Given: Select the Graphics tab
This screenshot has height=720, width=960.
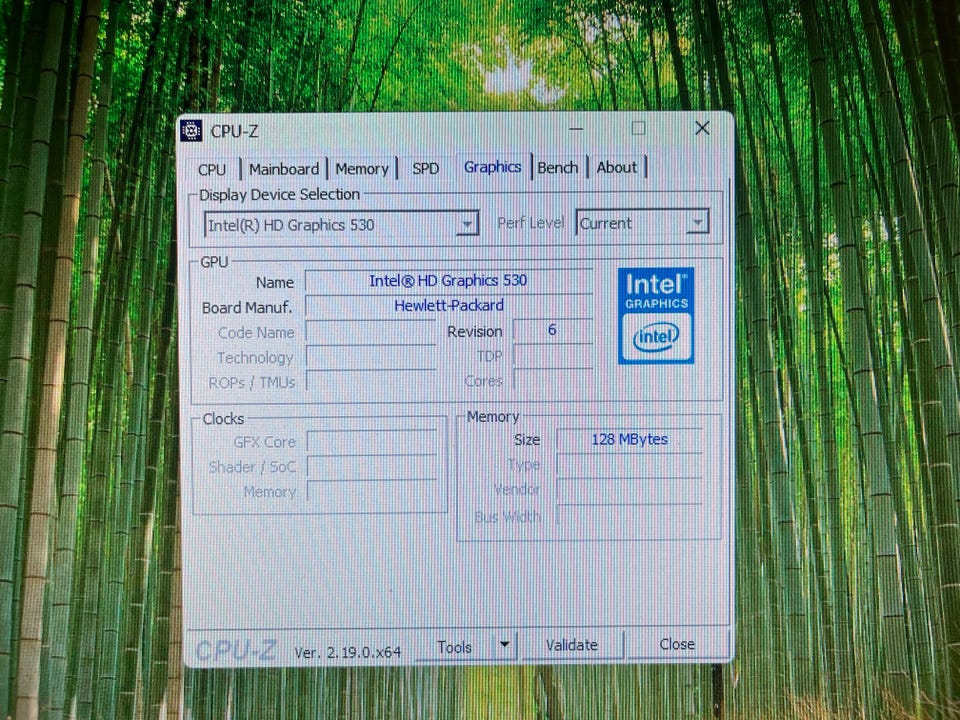Looking at the screenshot, I should tap(492, 167).
